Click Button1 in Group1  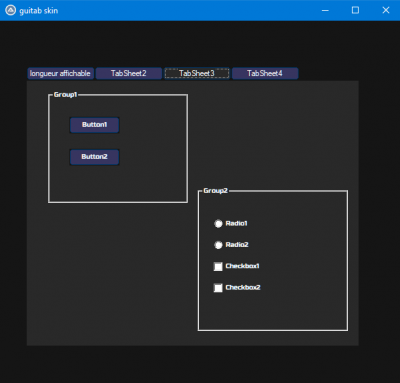coord(94,125)
